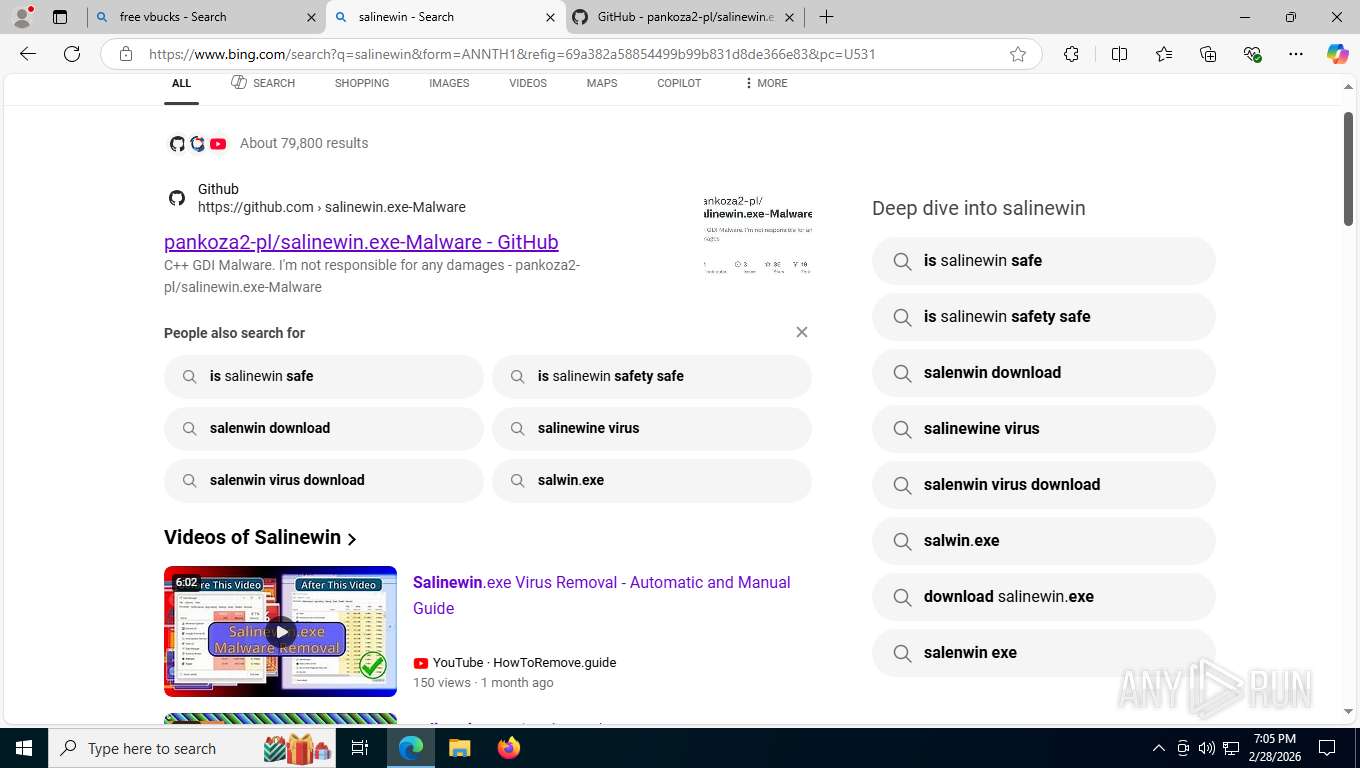
Task: Open the SEARCH tab in Bing
Action: (263, 83)
